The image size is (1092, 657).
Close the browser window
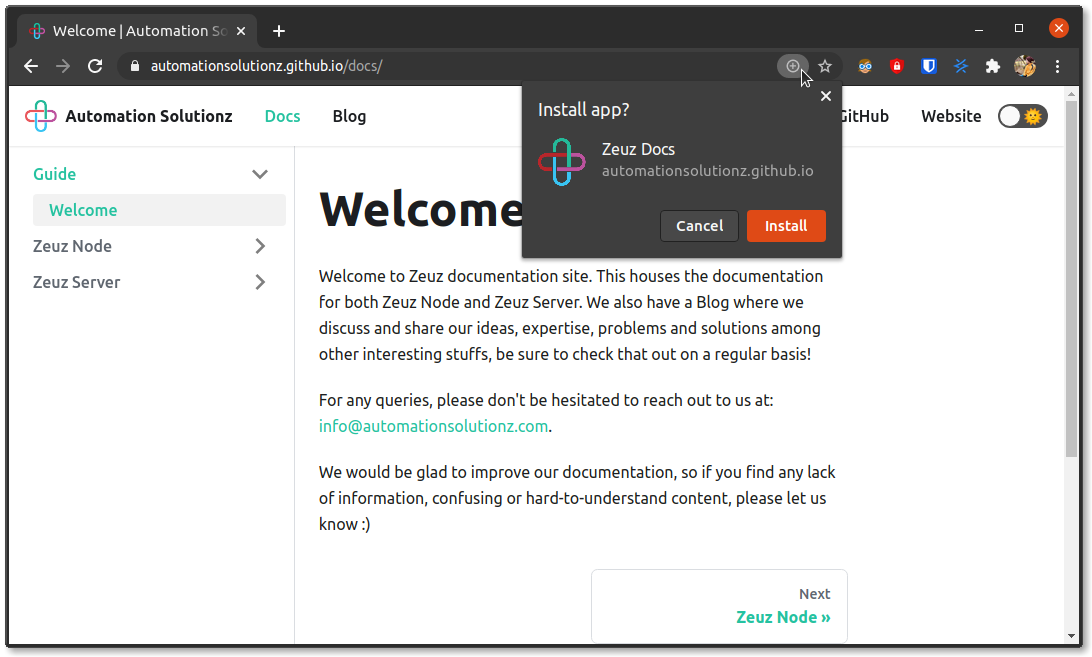tap(1059, 29)
